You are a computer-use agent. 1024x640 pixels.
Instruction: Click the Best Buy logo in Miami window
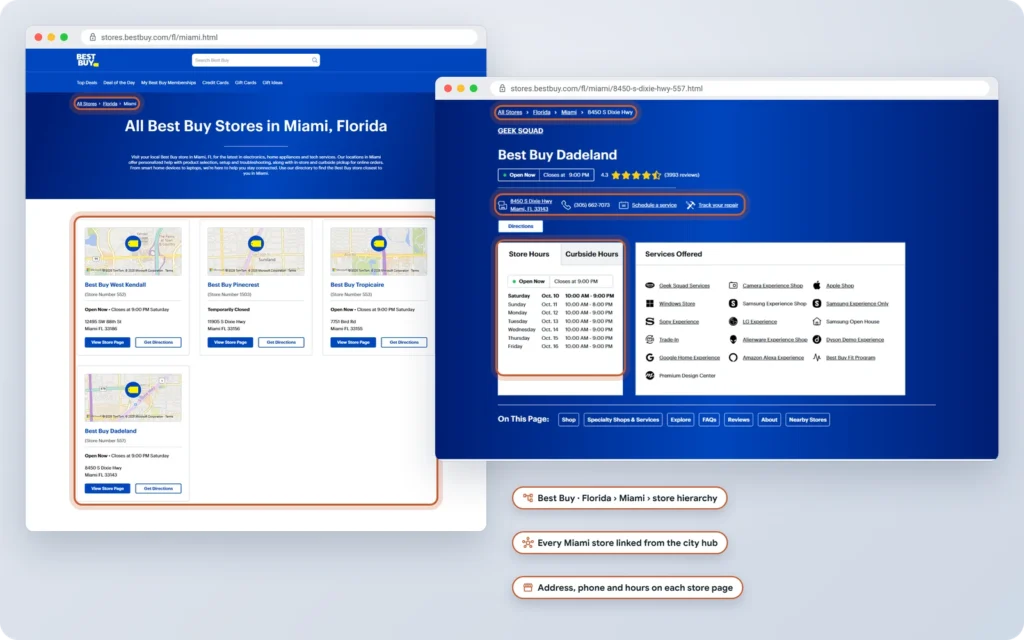[x=87, y=60]
